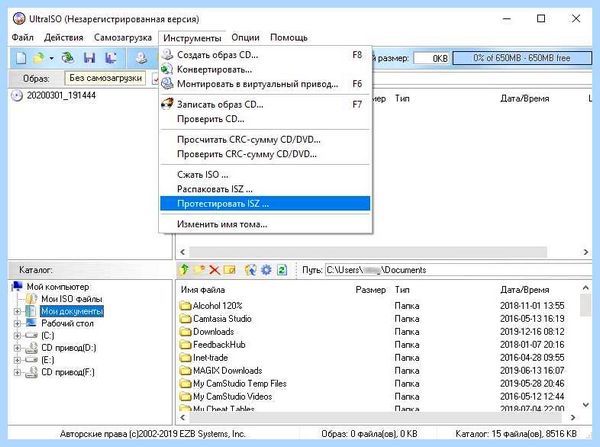Open the Самозагрузка menu
The height and width of the screenshot is (447, 600).
(x=123, y=38)
